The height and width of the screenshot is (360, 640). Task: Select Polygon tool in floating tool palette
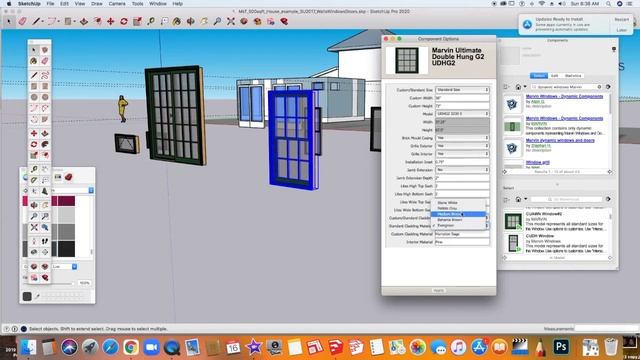click(x=45, y=97)
